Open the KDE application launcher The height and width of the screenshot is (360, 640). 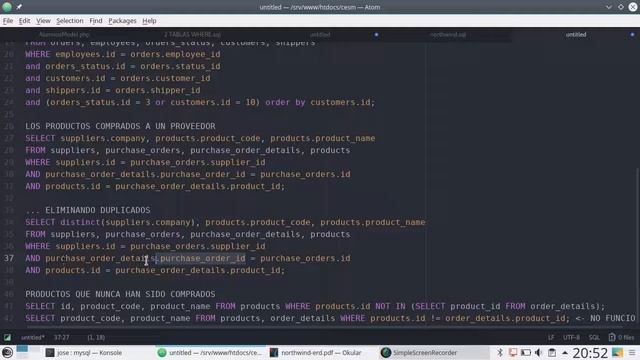[7, 353]
